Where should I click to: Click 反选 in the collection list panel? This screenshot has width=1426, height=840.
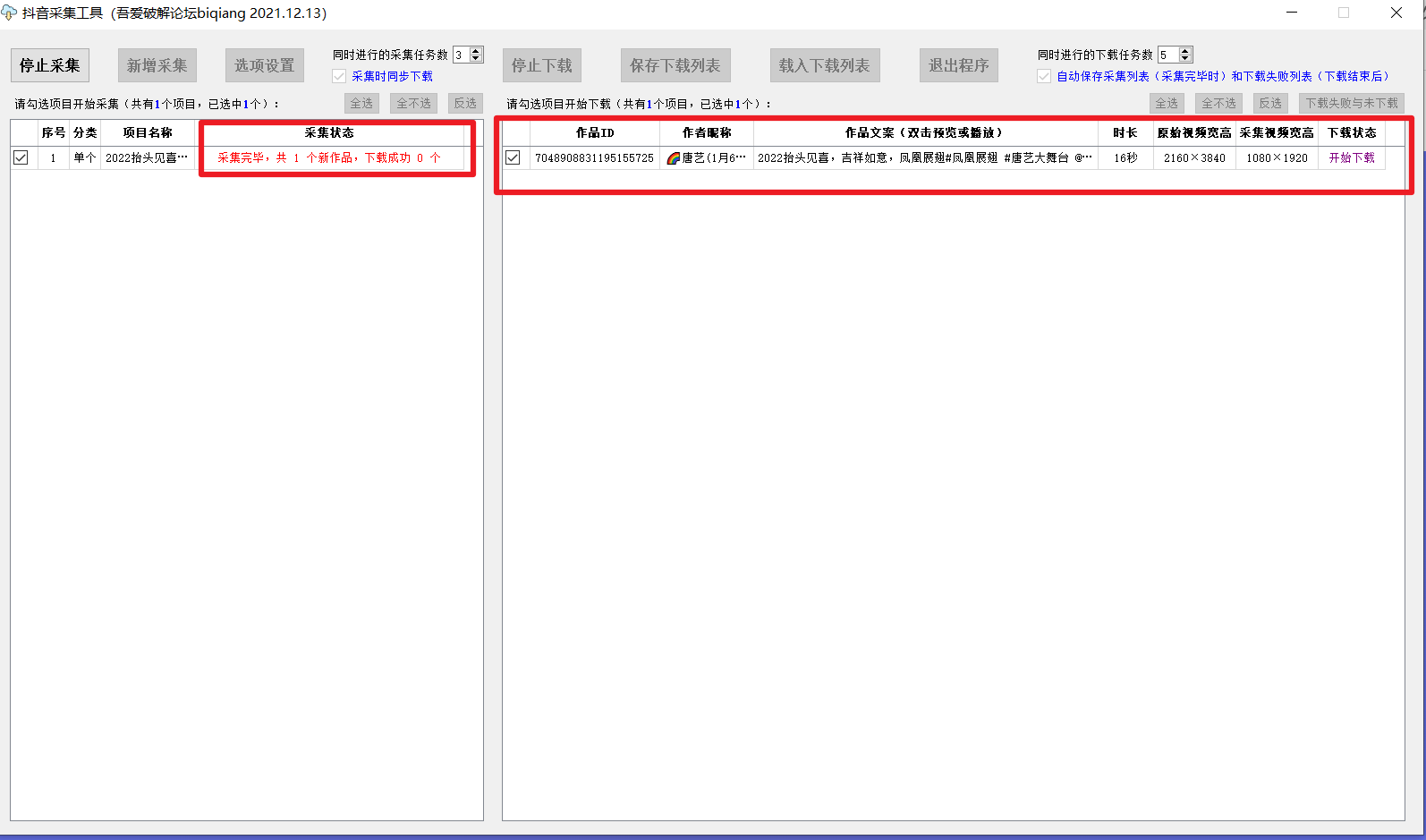coord(465,103)
